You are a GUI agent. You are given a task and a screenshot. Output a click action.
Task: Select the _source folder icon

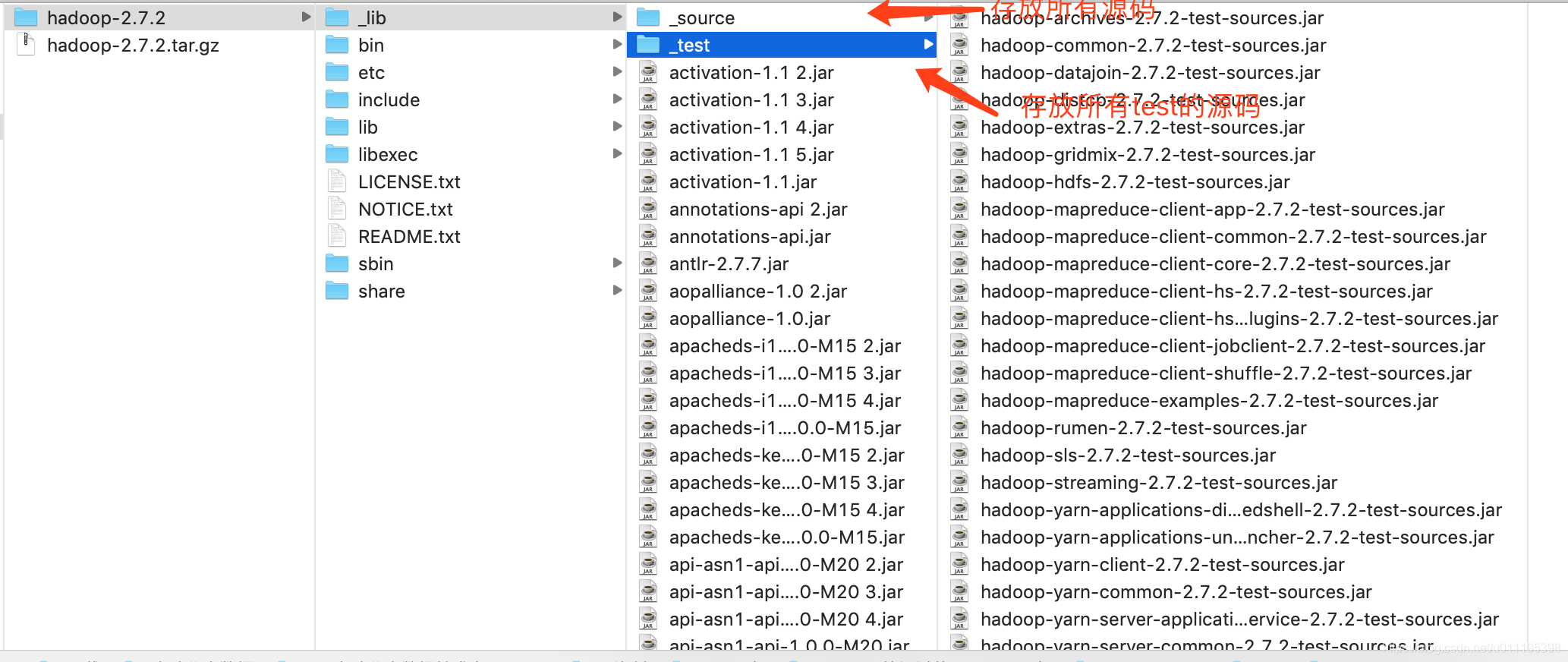[648, 17]
